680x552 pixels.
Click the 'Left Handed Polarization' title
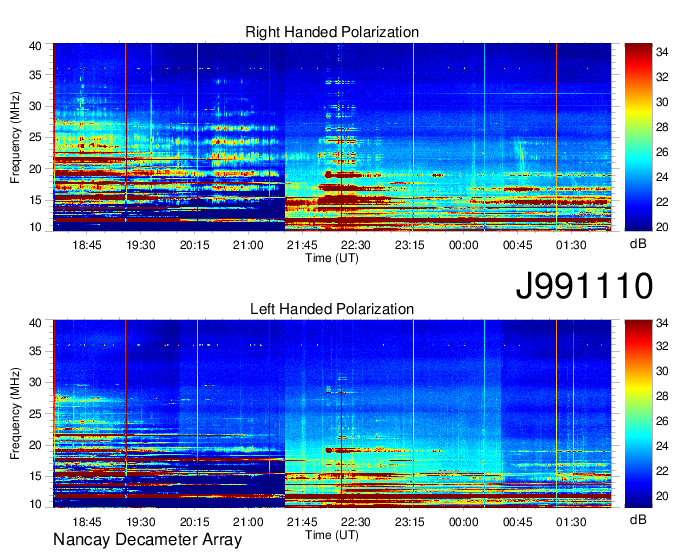click(x=332, y=309)
